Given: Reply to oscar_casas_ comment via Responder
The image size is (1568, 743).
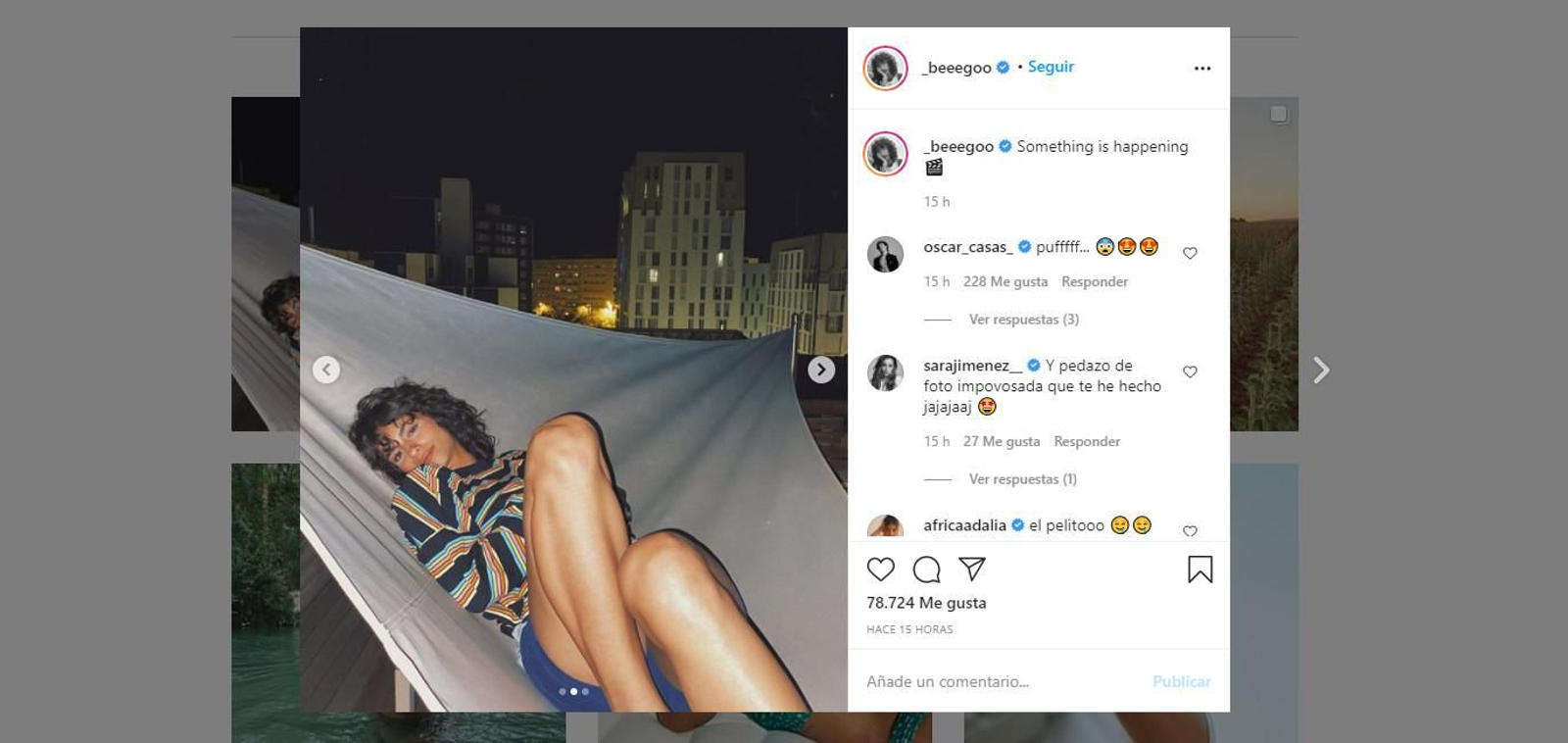Looking at the screenshot, I should click(x=1095, y=282).
